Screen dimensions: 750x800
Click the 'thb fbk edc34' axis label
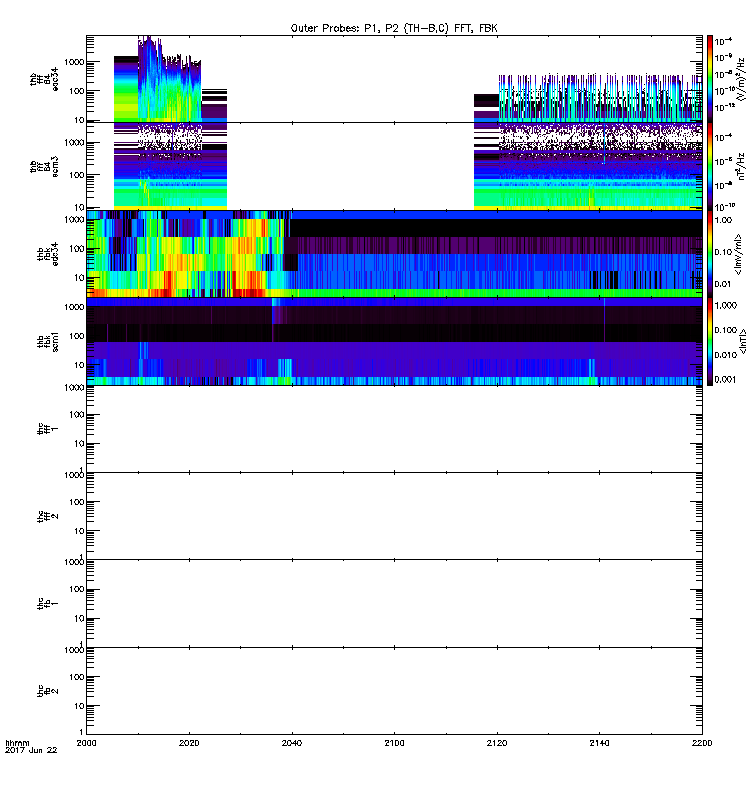[47, 254]
